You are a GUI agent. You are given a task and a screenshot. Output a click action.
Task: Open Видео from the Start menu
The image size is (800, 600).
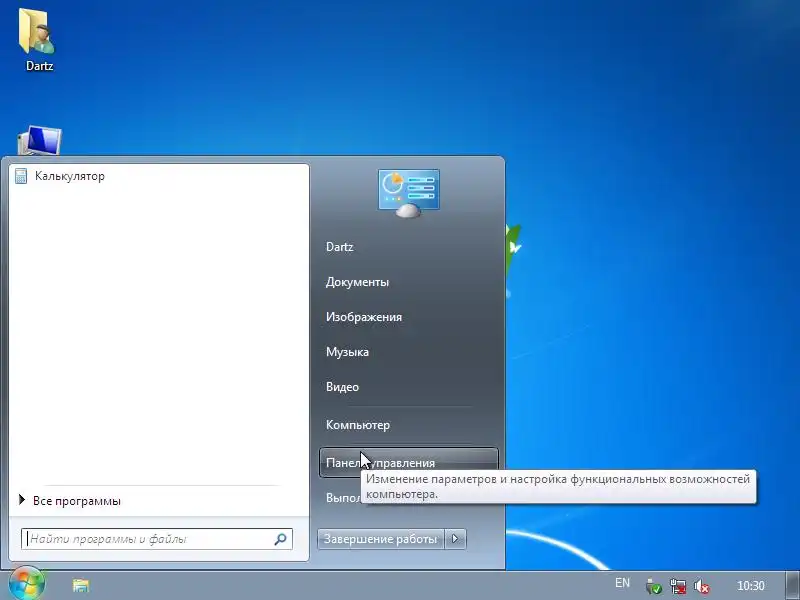(x=408, y=387)
